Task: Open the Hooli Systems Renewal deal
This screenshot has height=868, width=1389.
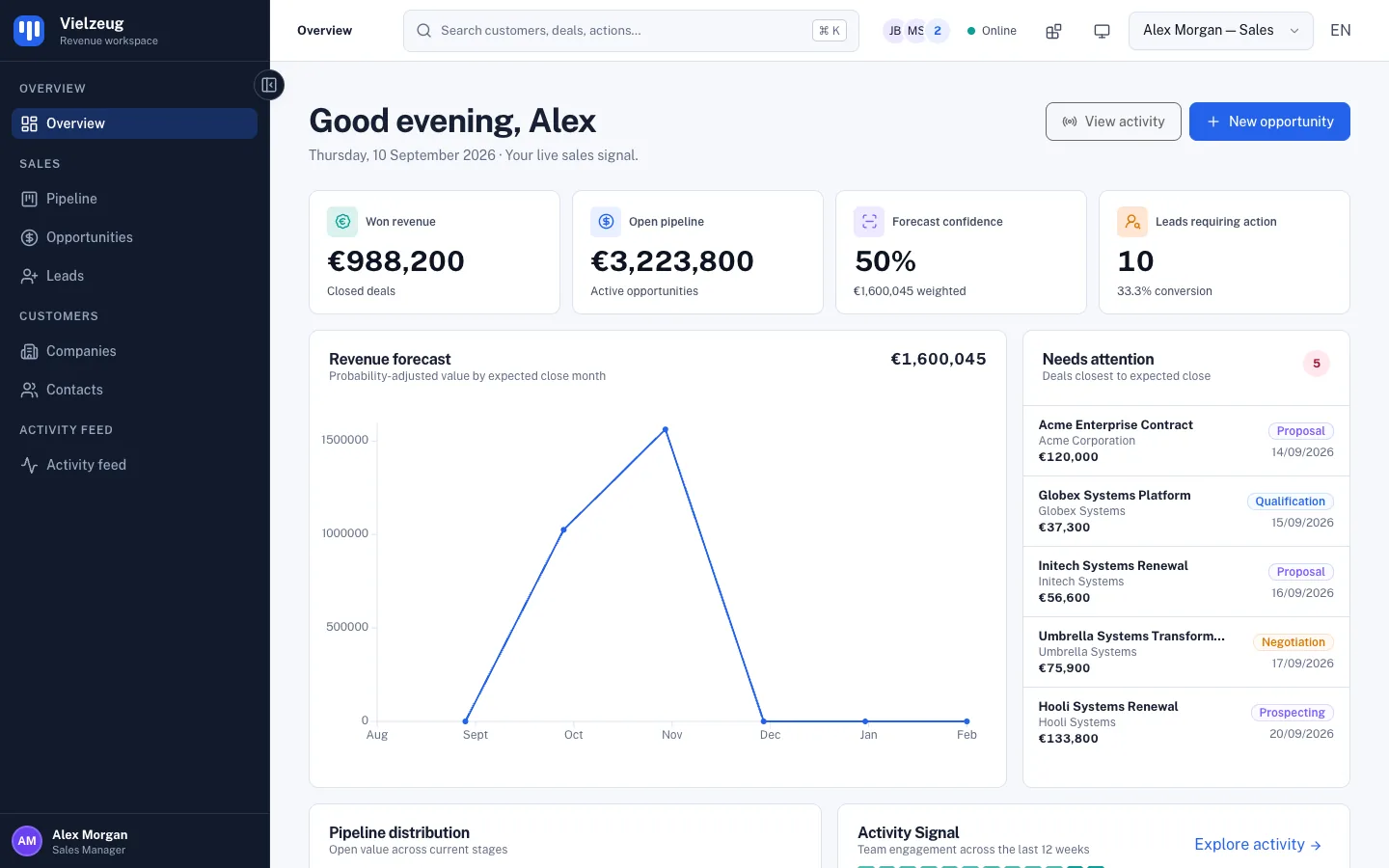Action: click(x=1186, y=722)
